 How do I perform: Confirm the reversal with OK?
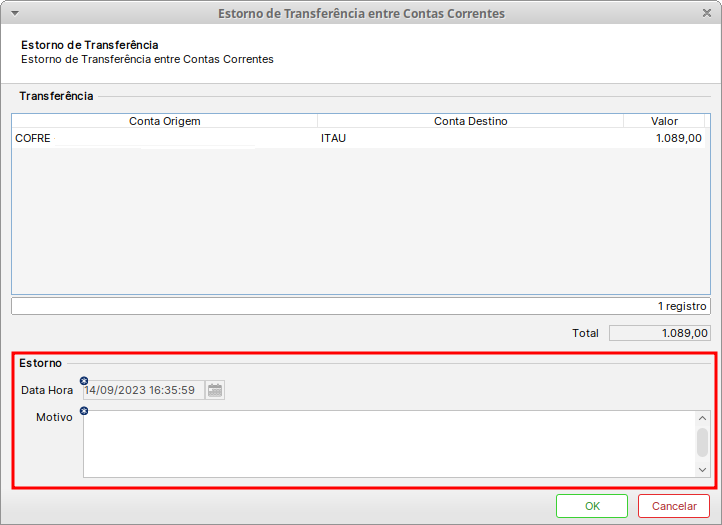pos(591,506)
